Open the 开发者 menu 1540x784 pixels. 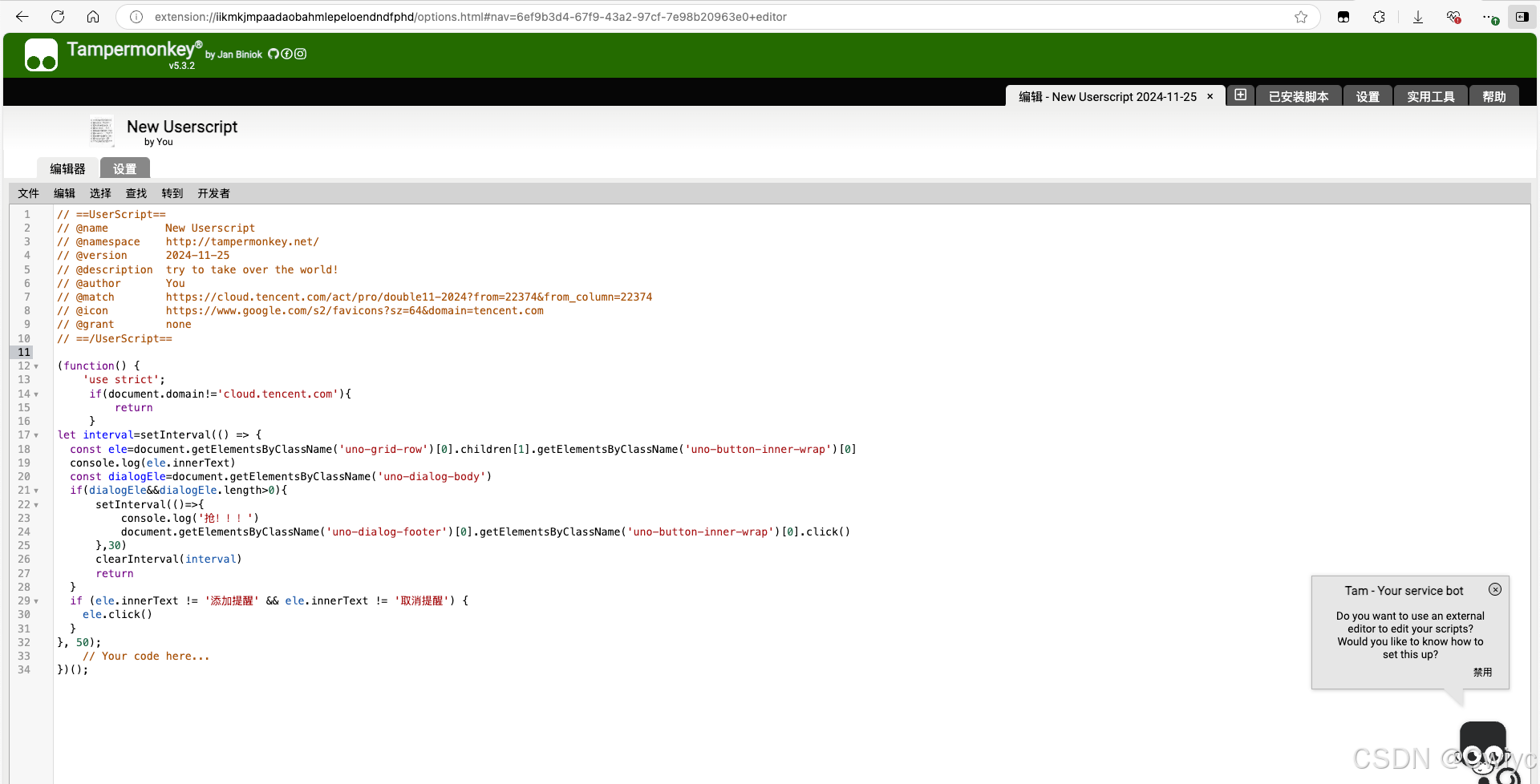[x=213, y=193]
